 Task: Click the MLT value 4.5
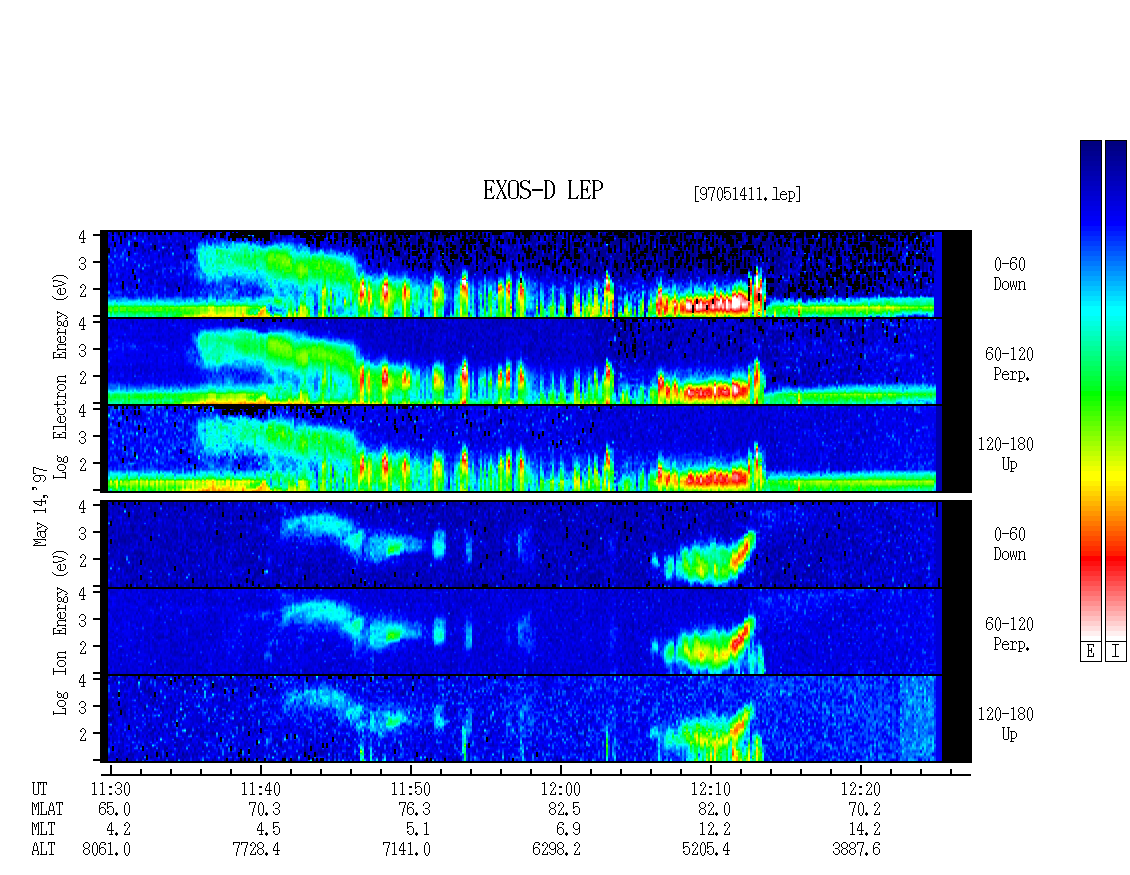tap(269, 830)
